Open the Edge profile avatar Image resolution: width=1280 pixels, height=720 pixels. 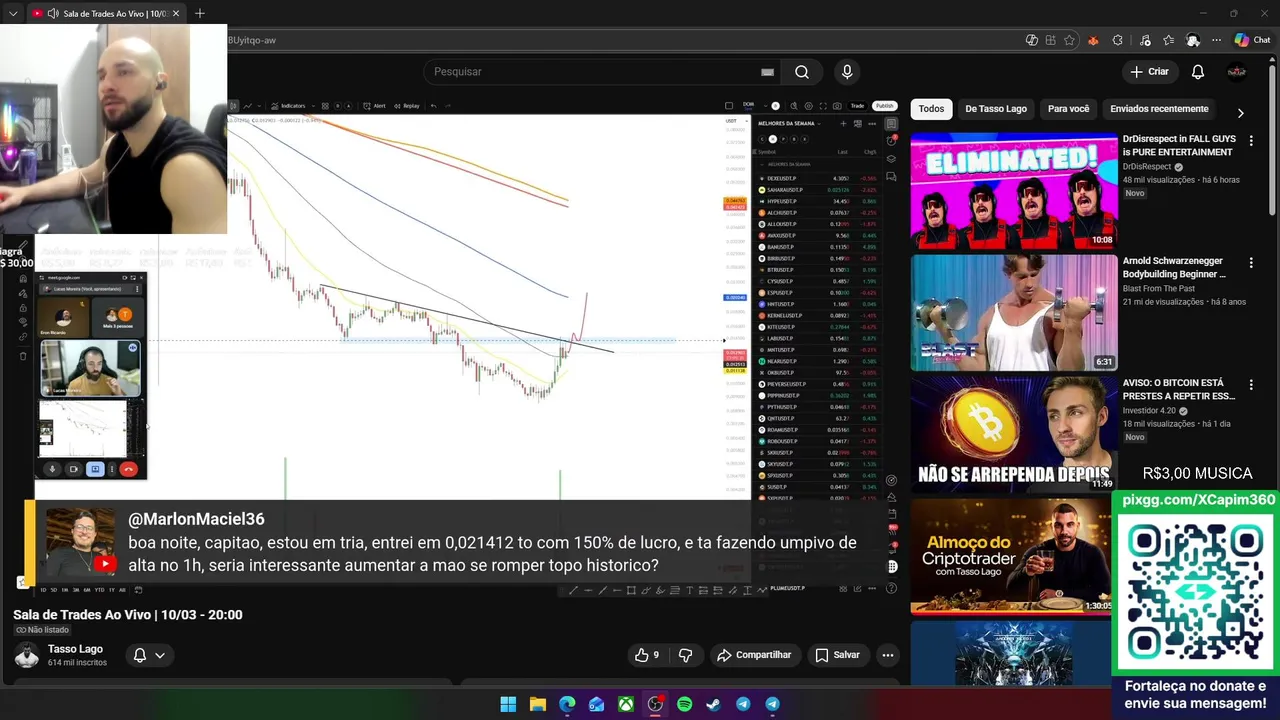click(x=1192, y=40)
